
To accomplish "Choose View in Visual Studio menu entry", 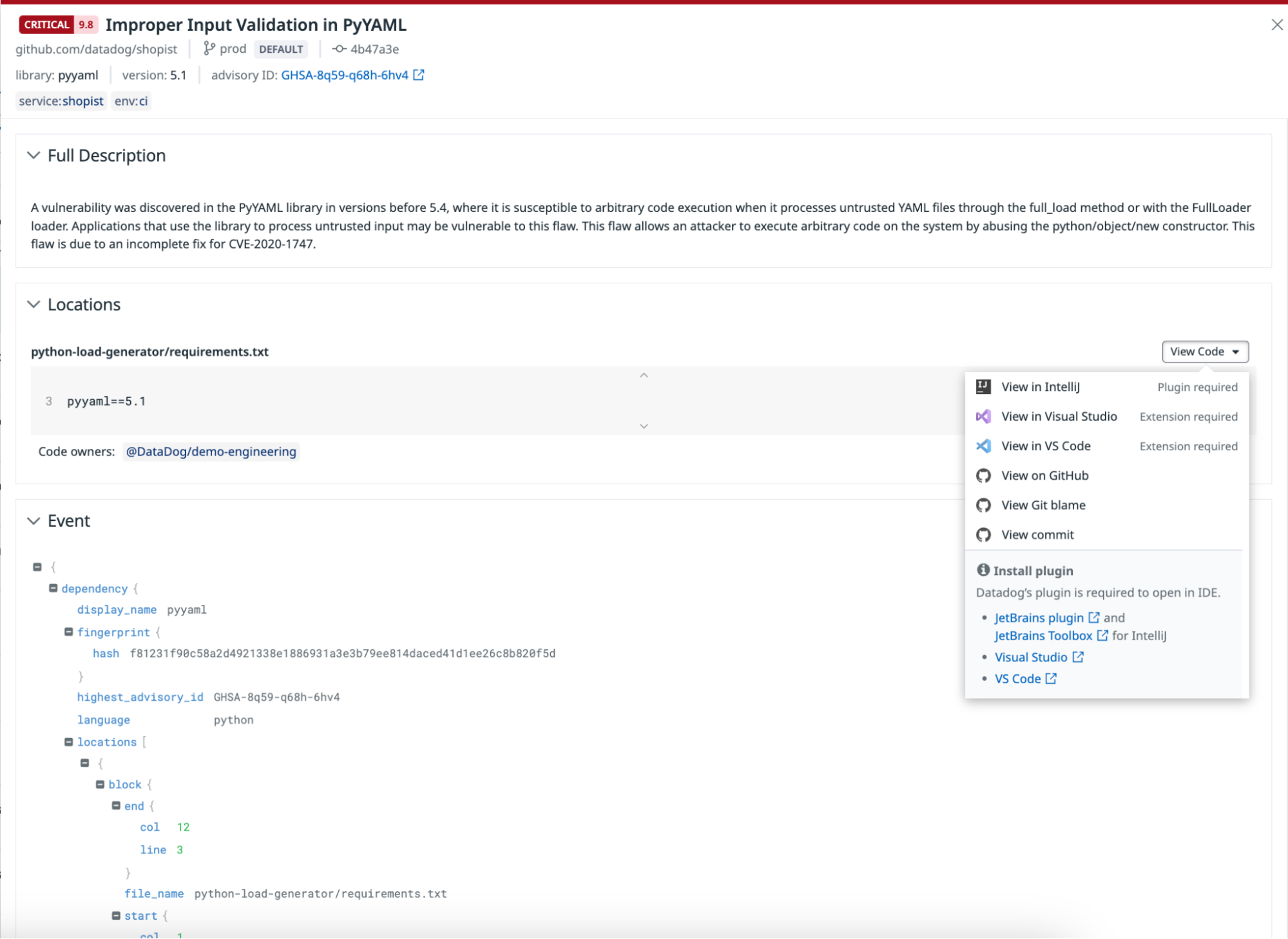I will pos(1106,417).
